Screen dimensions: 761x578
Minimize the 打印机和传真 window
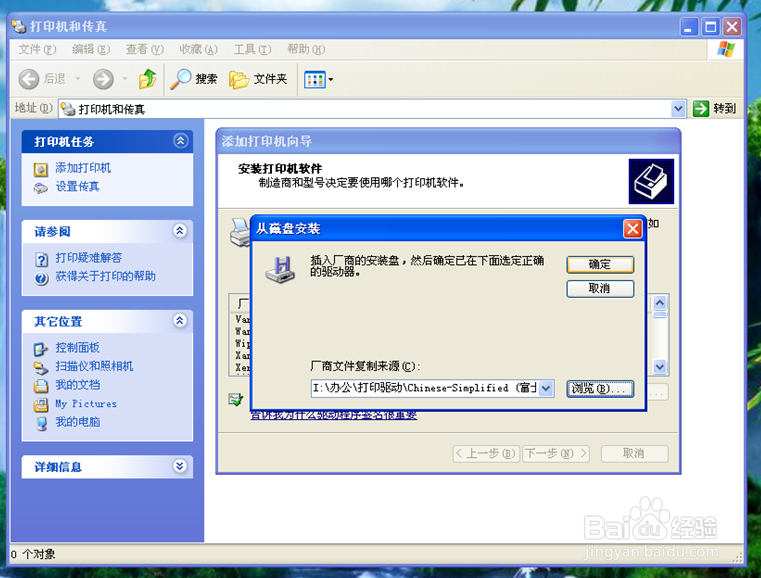[x=688, y=27]
